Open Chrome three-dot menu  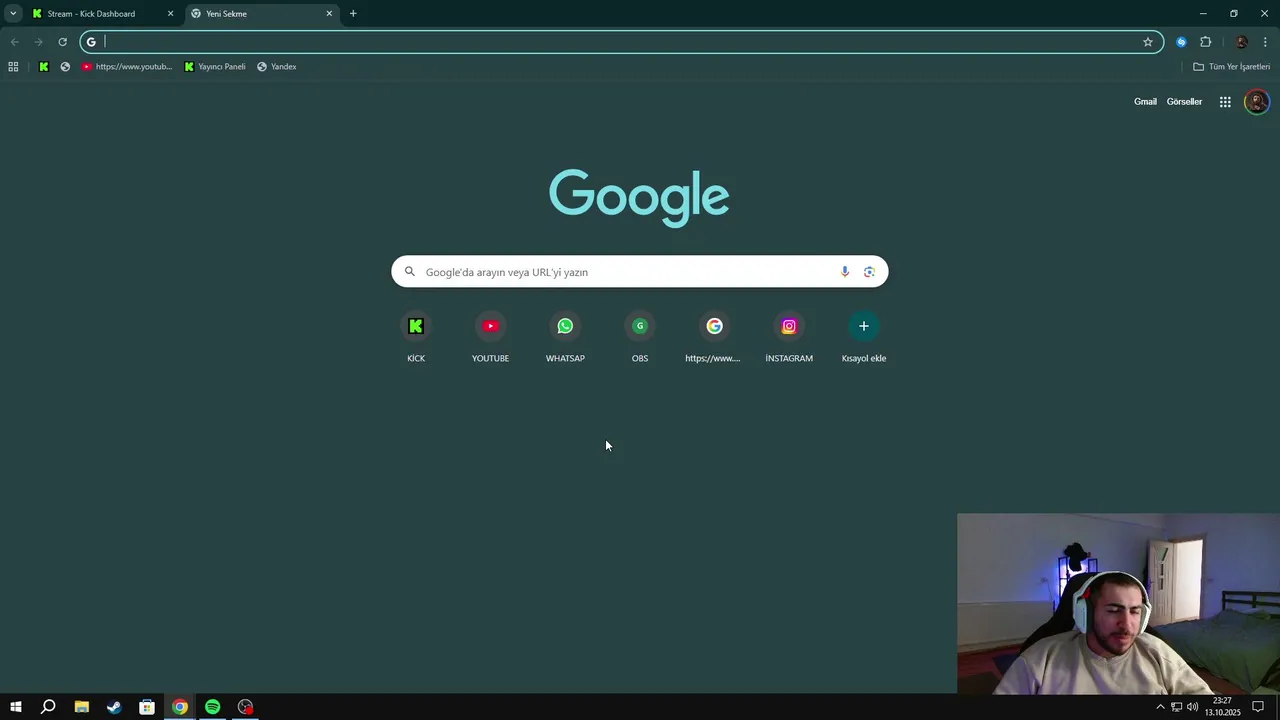pyautogui.click(x=1265, y=42)
